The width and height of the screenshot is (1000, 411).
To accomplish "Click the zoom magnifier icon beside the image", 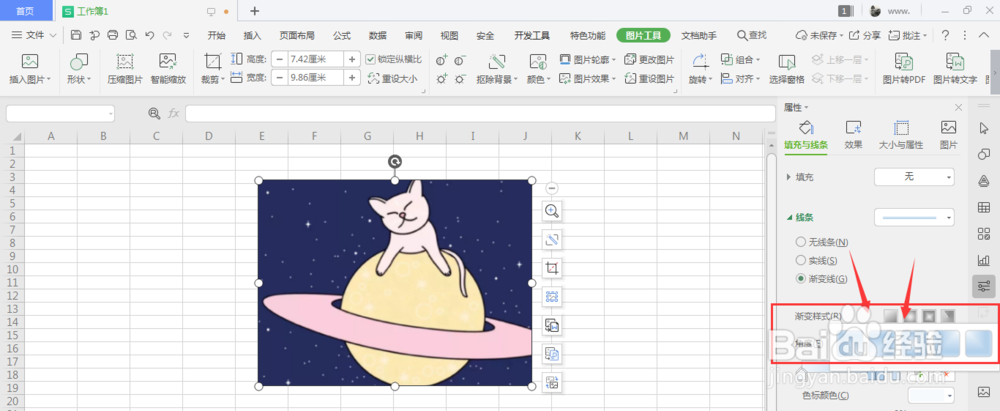I will [552, 211].
